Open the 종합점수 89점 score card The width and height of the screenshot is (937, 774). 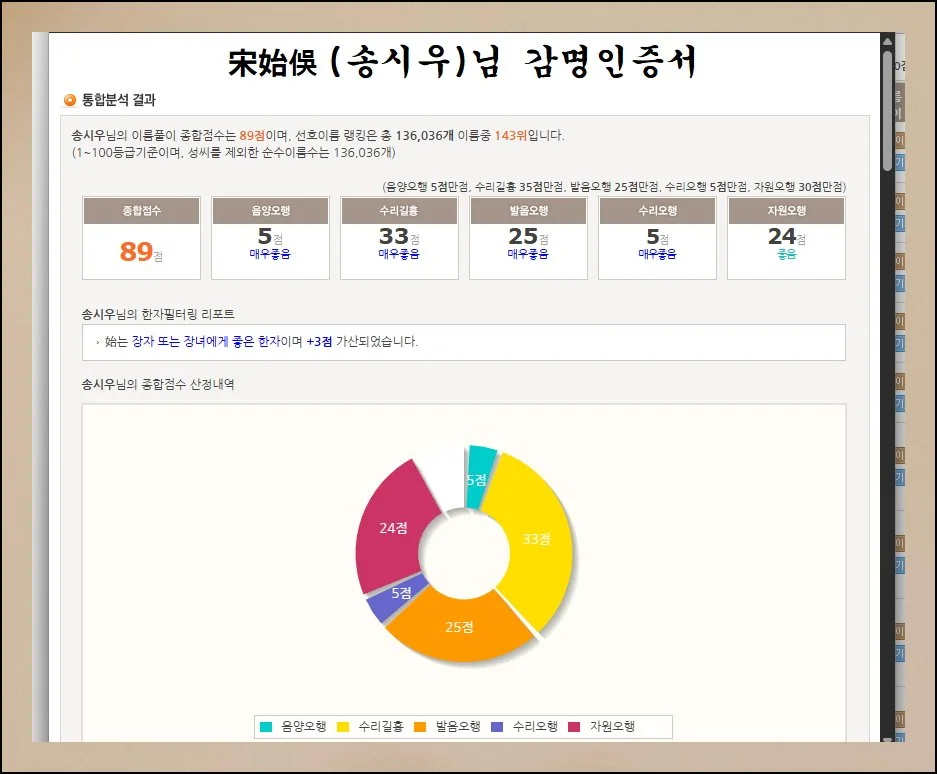(141, 238)
